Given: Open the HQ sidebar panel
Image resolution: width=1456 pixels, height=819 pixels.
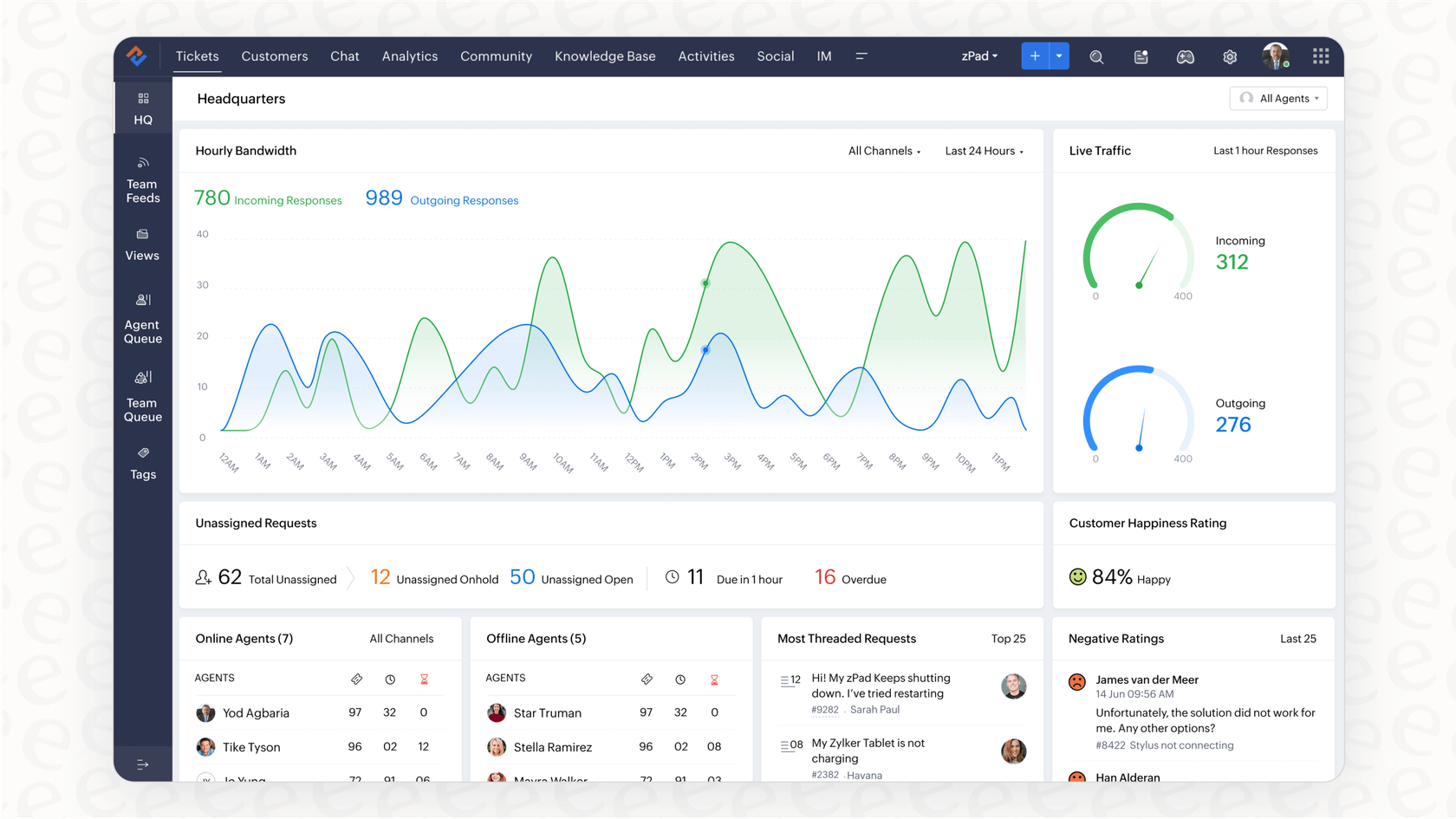Looking at the screenshot, I should pos(142,107).
